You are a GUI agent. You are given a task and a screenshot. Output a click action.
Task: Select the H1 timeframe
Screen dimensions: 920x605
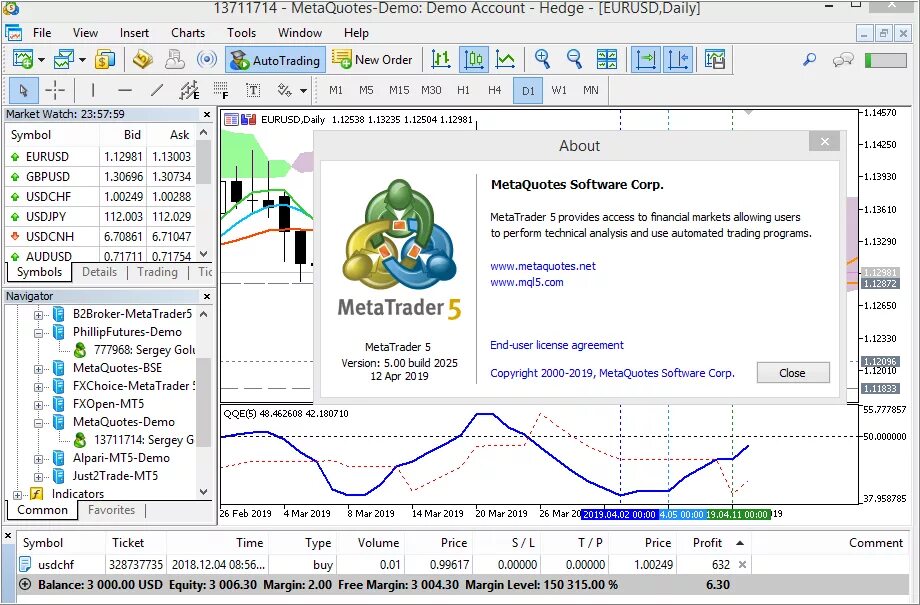464,90
